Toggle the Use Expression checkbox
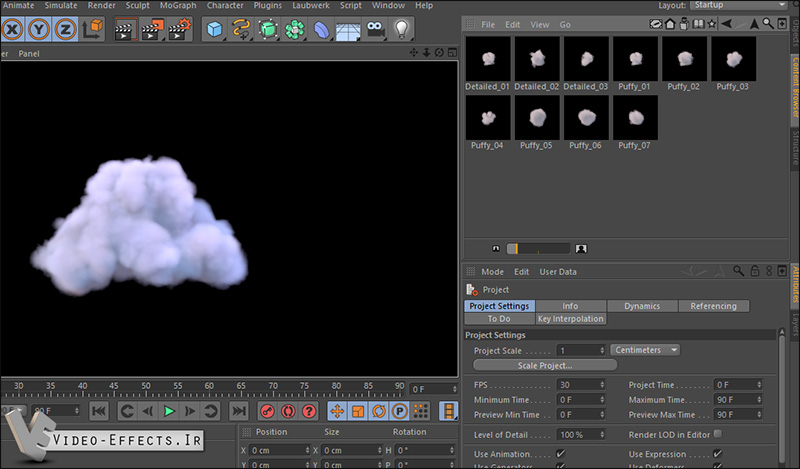Screen dimensions: 800x469 717,453
